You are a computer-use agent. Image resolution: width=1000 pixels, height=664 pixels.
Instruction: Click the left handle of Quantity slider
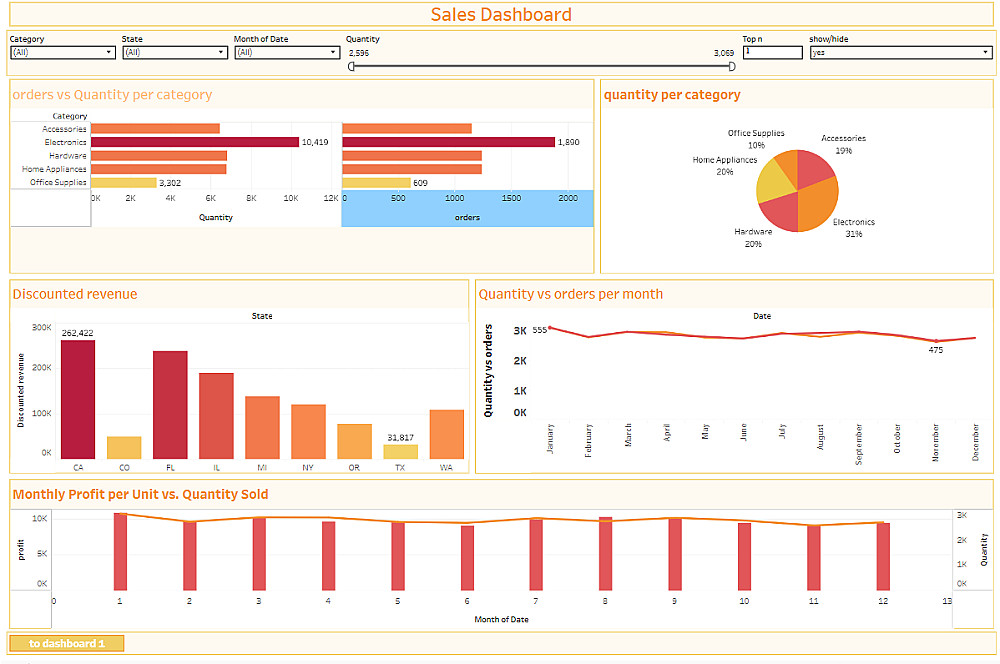[x=351, y=66]
